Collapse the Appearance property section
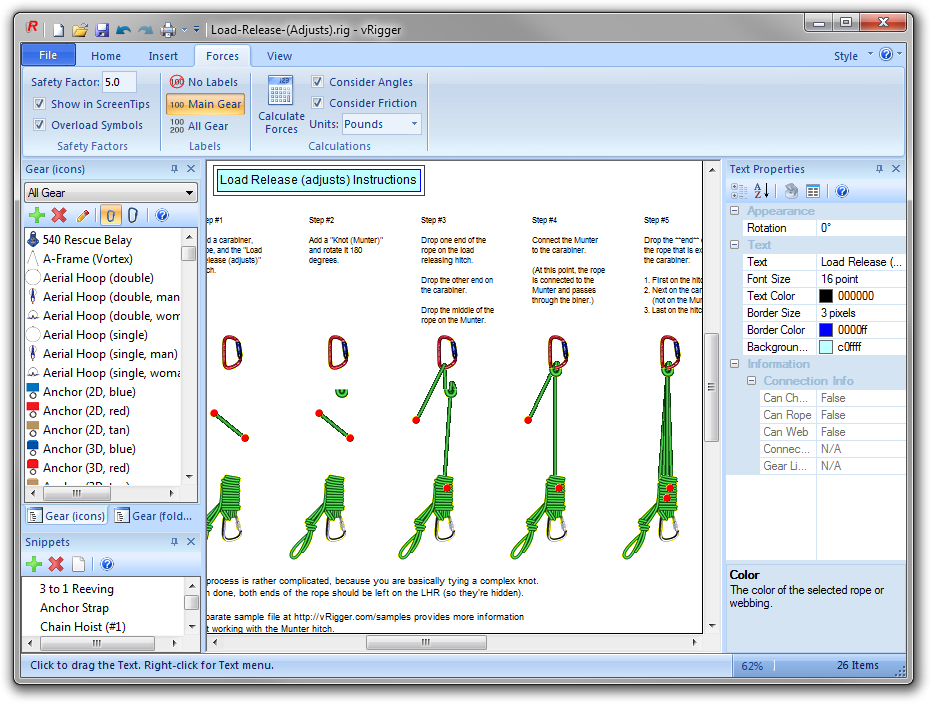Screen dimensions: 932x704 735,211
